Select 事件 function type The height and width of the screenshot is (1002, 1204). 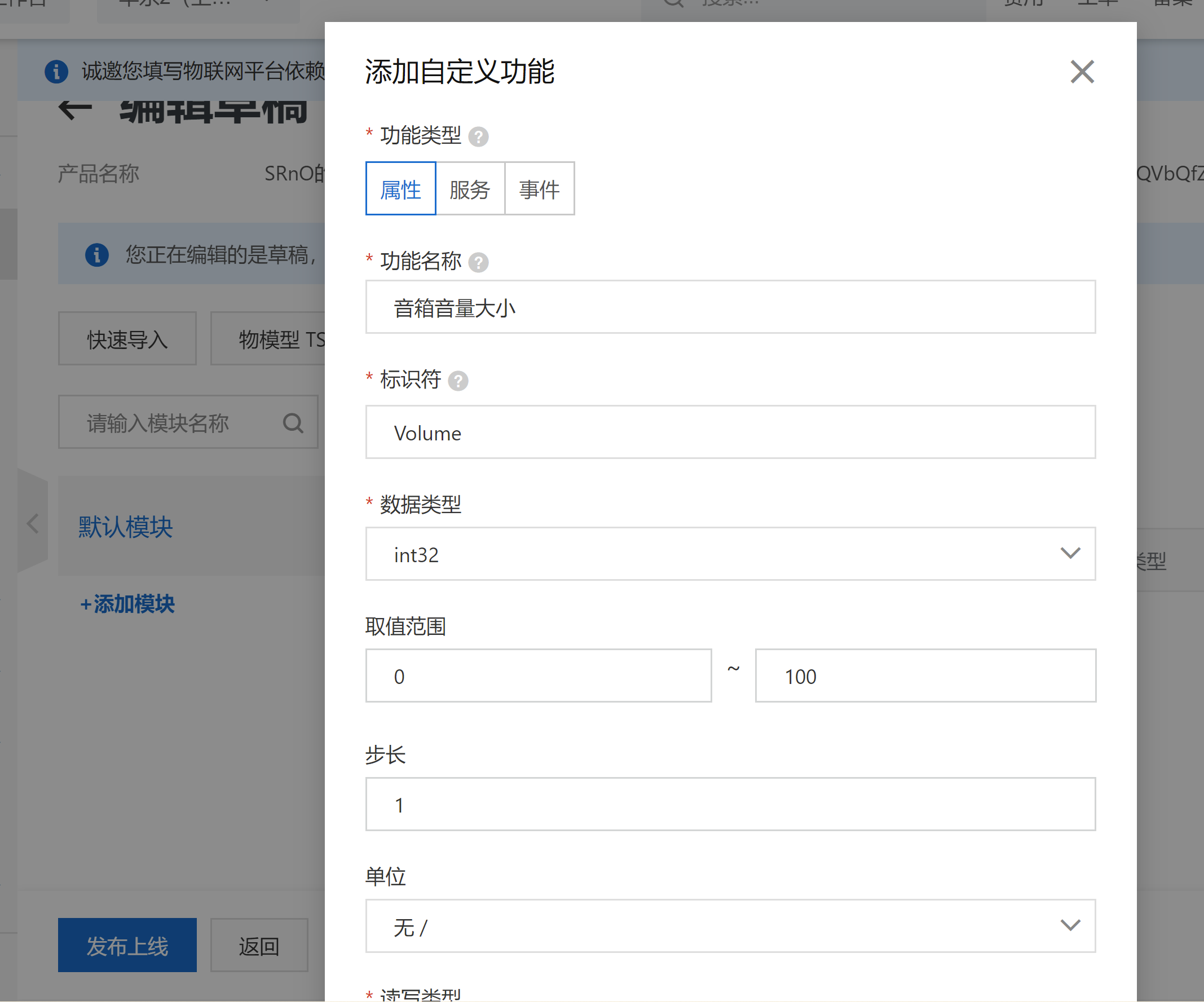coord(539,188)
